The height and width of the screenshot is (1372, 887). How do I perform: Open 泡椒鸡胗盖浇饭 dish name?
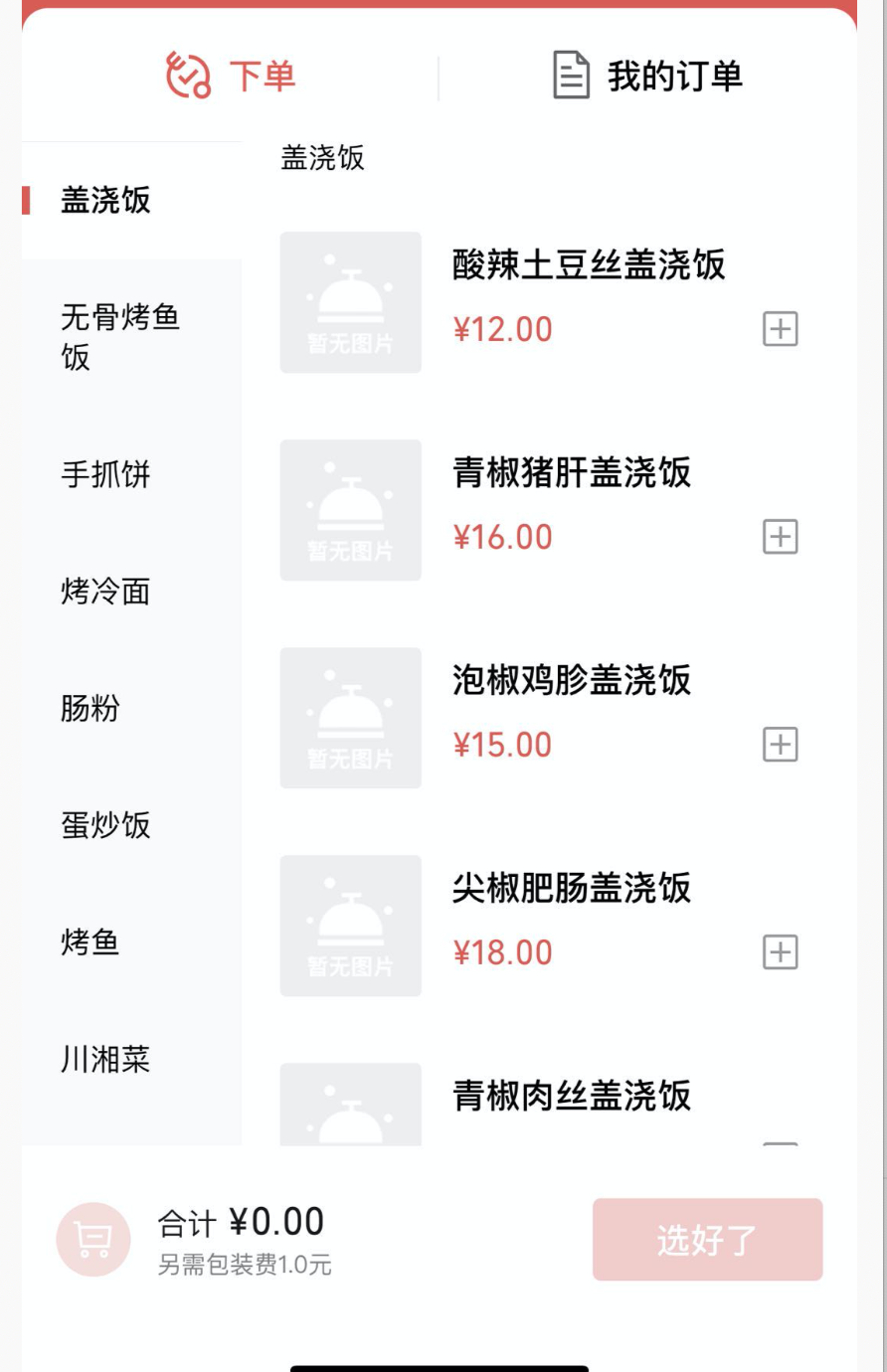click(x=571, y=680)
